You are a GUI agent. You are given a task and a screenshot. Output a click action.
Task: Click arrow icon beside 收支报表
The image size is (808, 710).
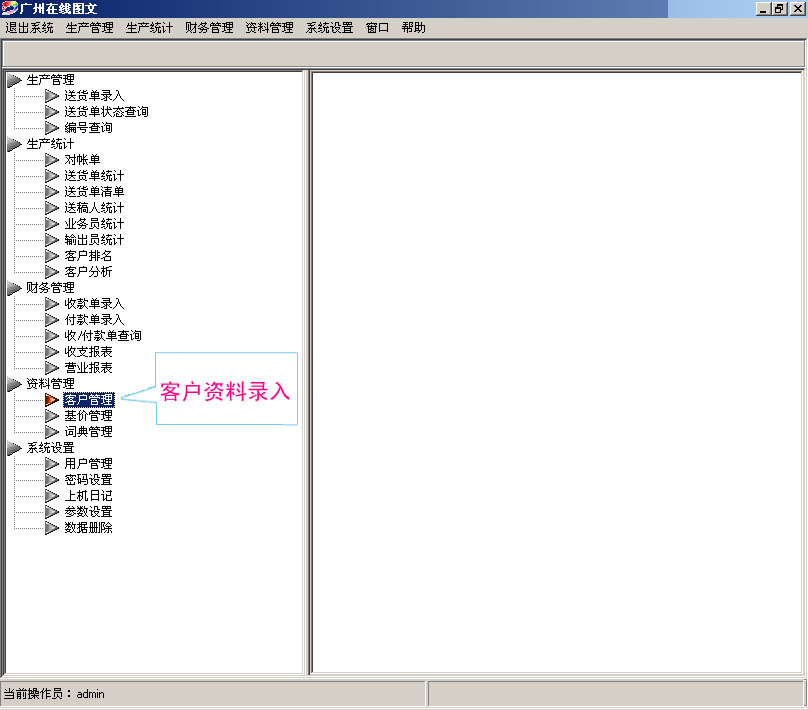tap(52, 351)
